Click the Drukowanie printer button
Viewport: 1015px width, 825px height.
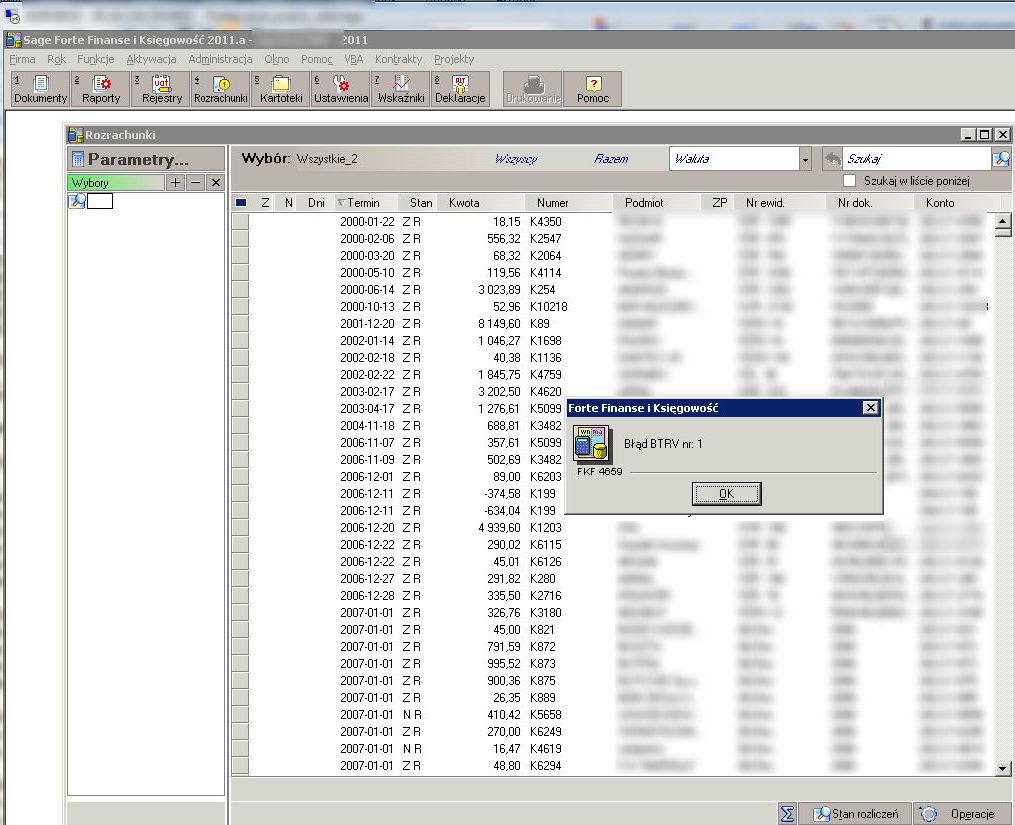533,89
